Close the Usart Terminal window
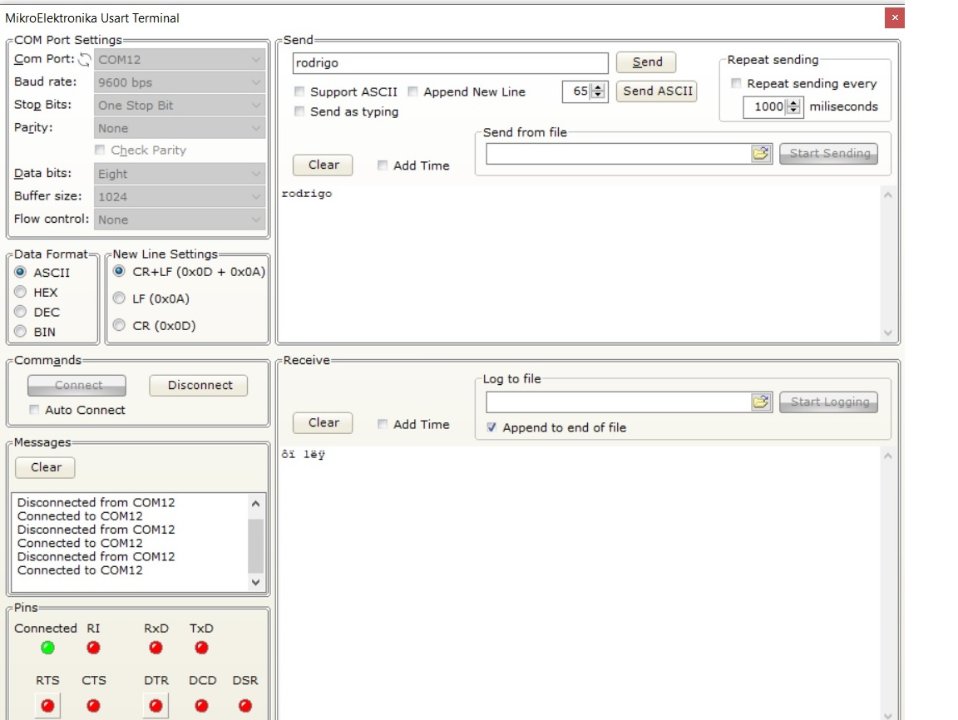958x720 pixels. [894, 18]
